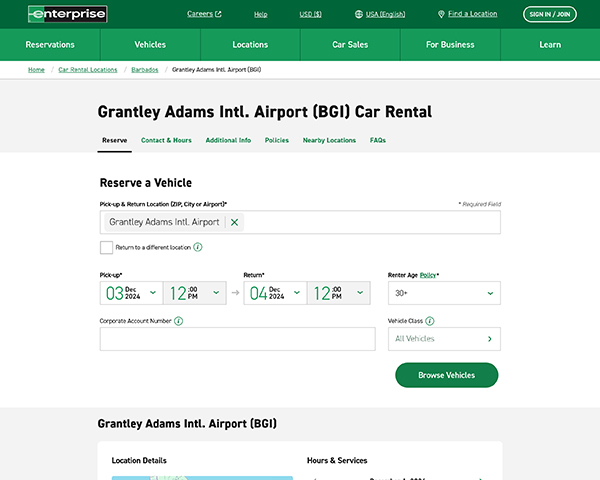Remove Grantley Adams Intl. Airport location chip
The image size is (600, 480).
click(235, 222)
